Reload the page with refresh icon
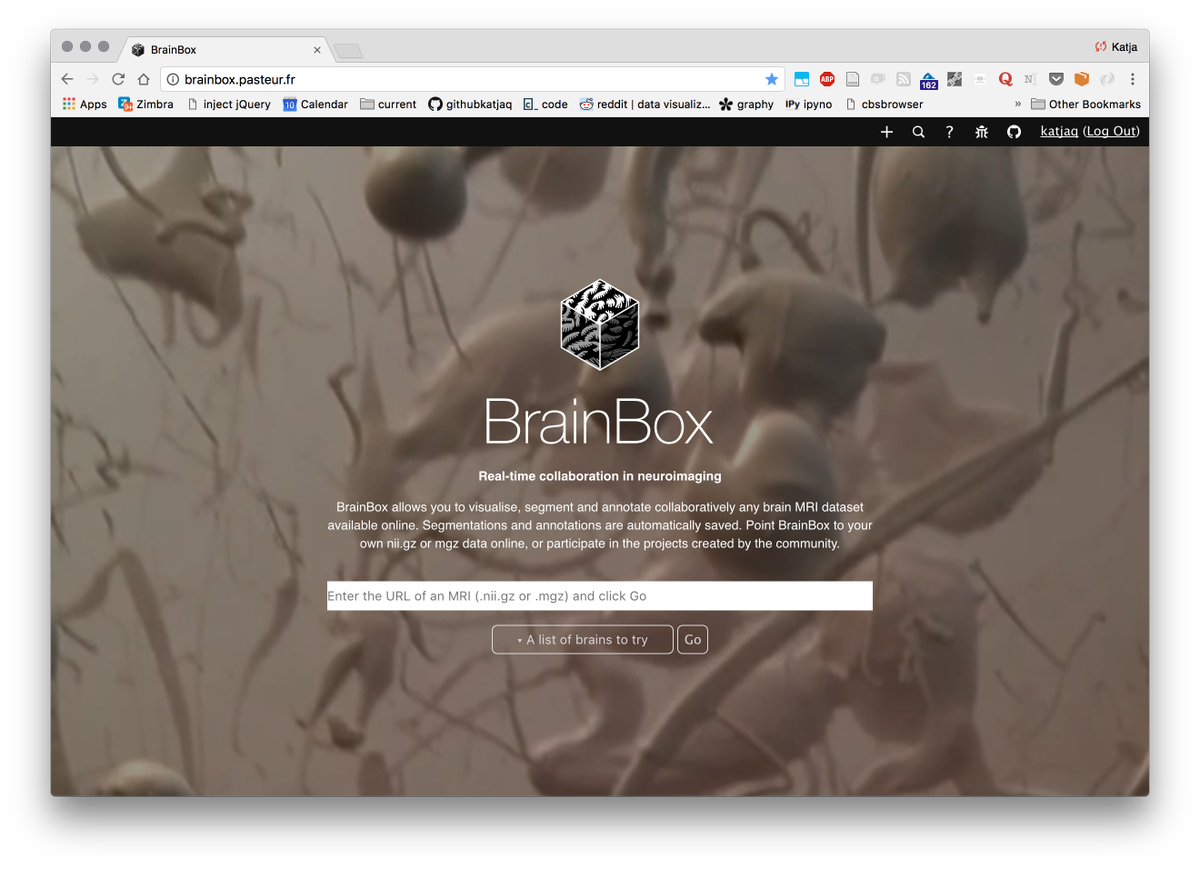 tap(118, 79)
